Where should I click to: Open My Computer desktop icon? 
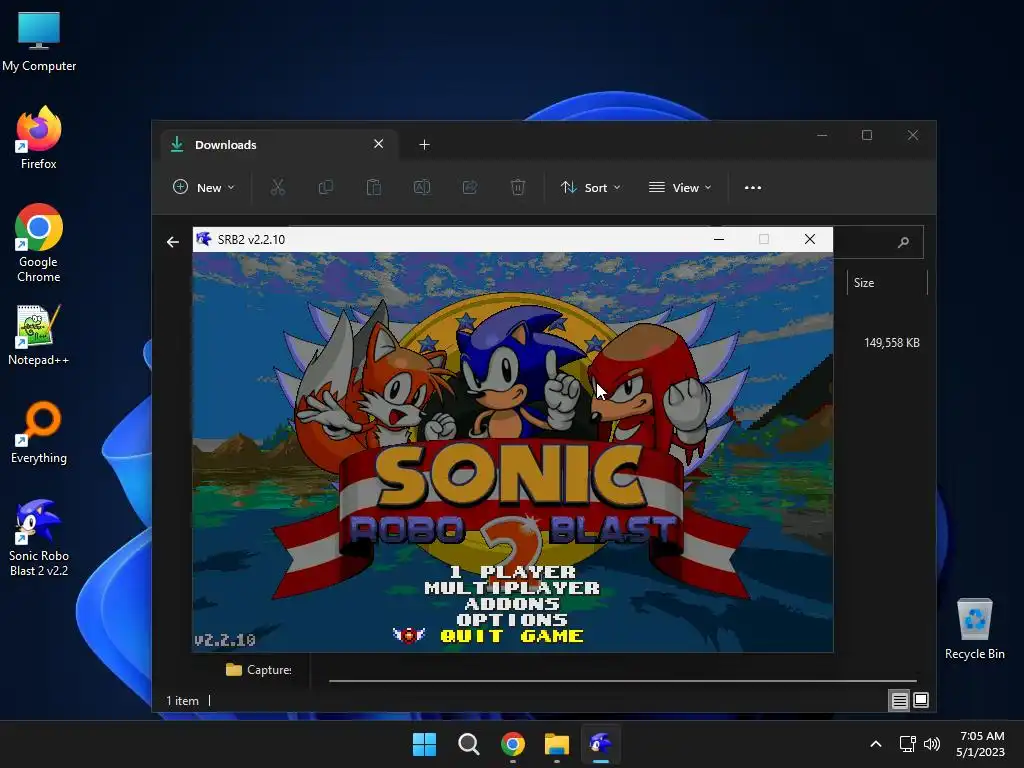[39, 41]
